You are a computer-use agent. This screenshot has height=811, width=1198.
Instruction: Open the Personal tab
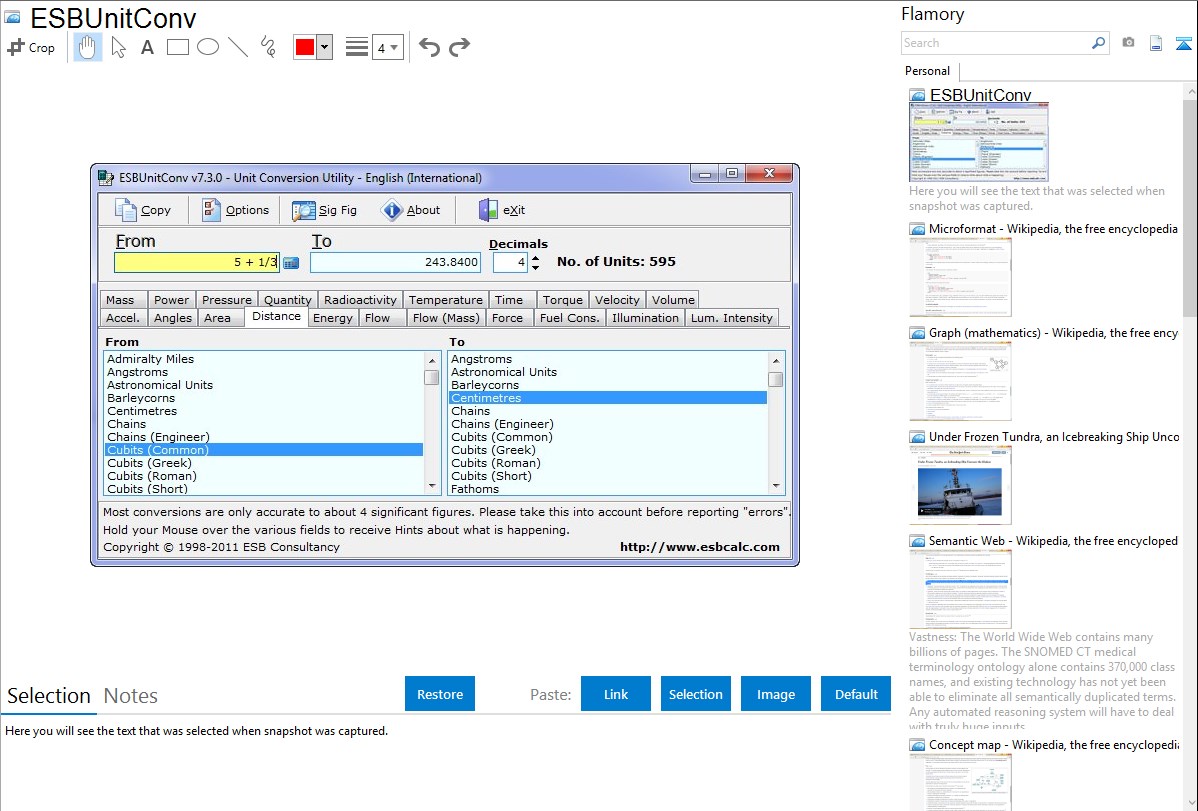[927, 71]
